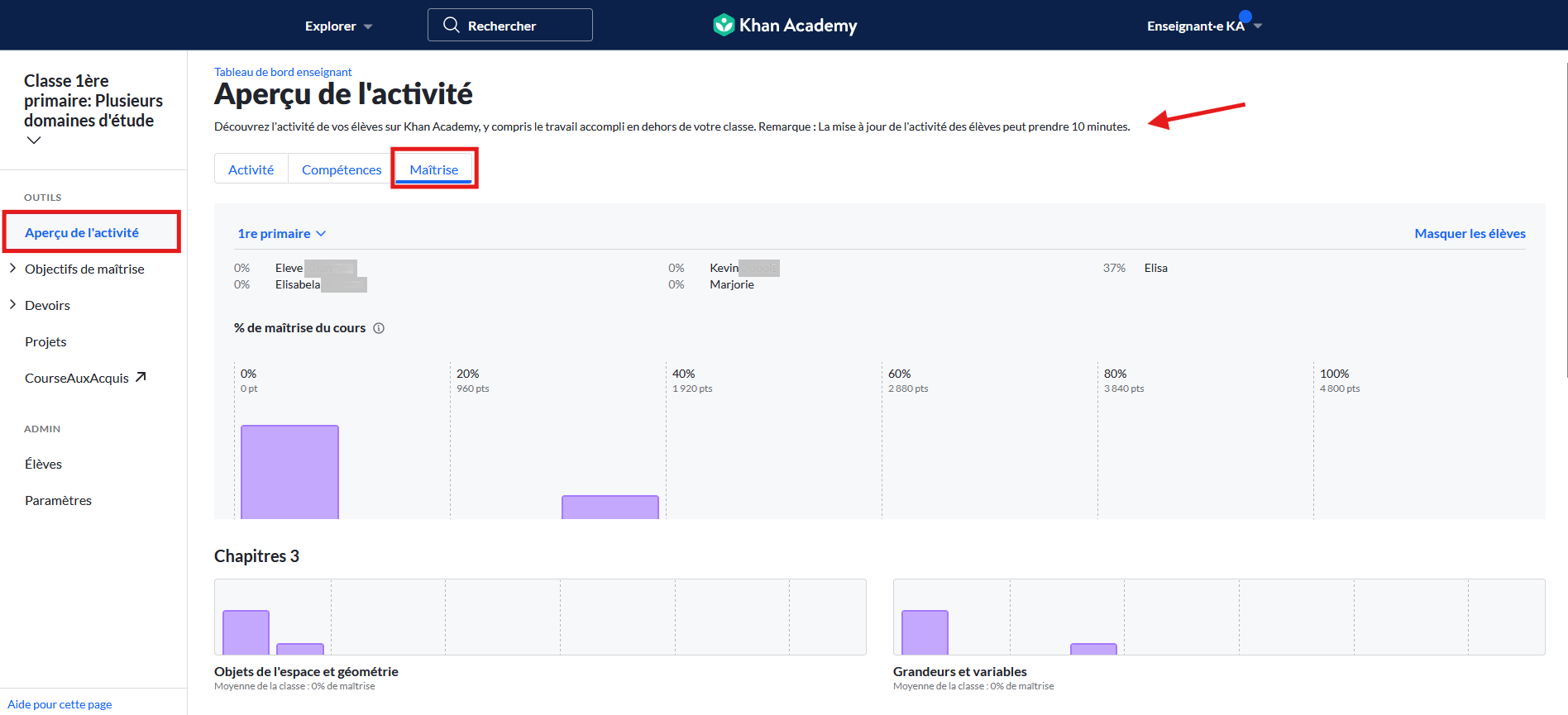Click the Rechercher search field

(x=510, y=25)
